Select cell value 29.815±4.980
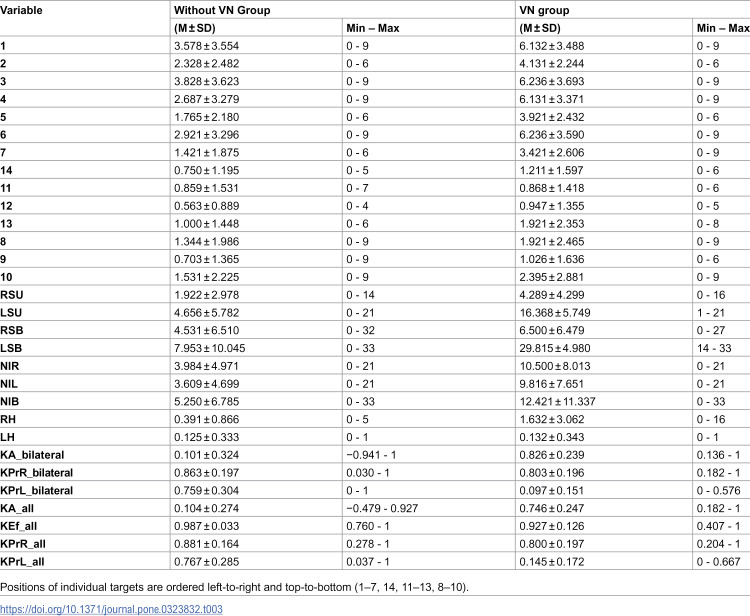Screen dimensions: 750x616 tap(555, 348)
